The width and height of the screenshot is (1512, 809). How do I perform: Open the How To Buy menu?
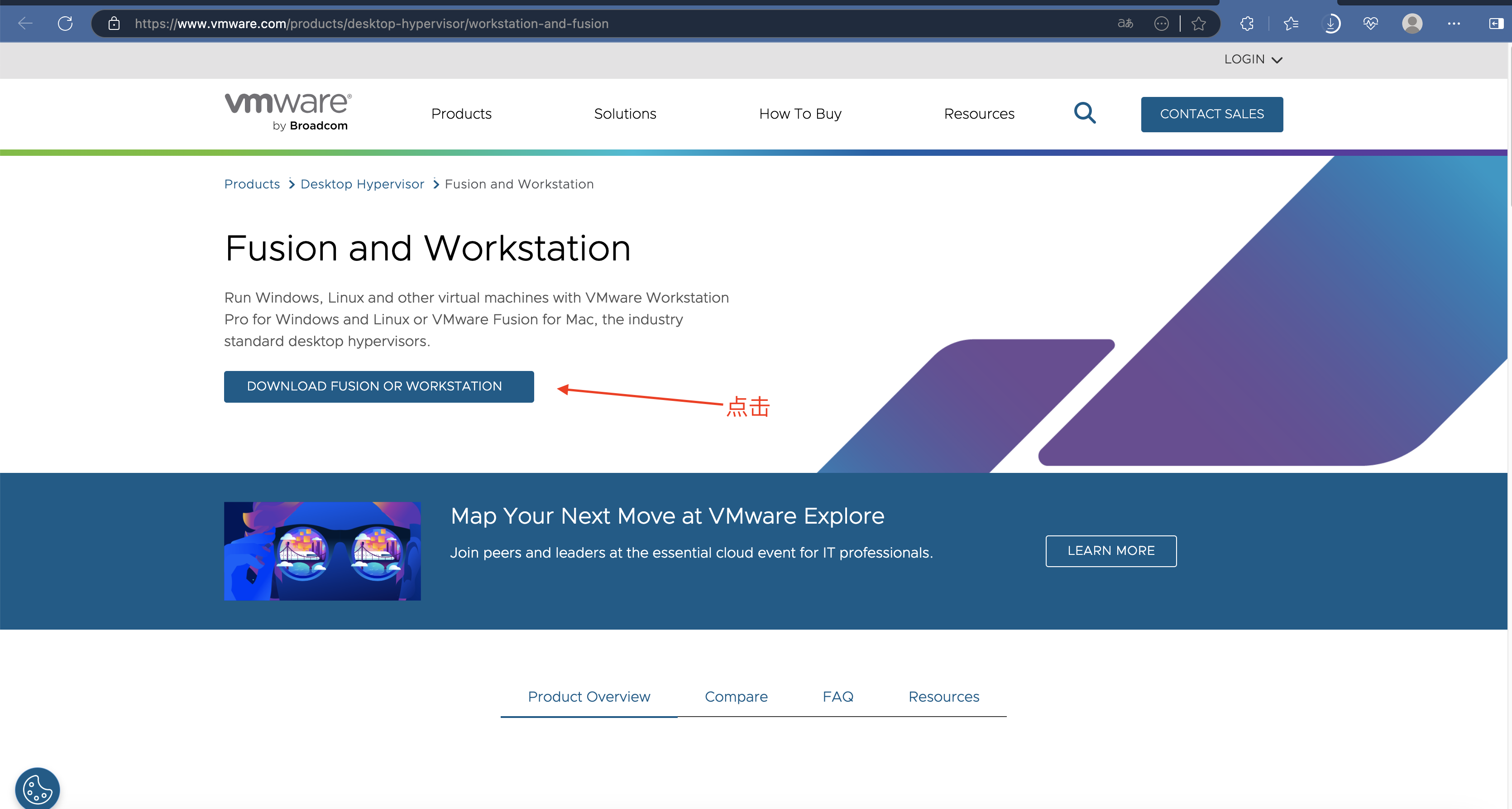coord(800,113)
